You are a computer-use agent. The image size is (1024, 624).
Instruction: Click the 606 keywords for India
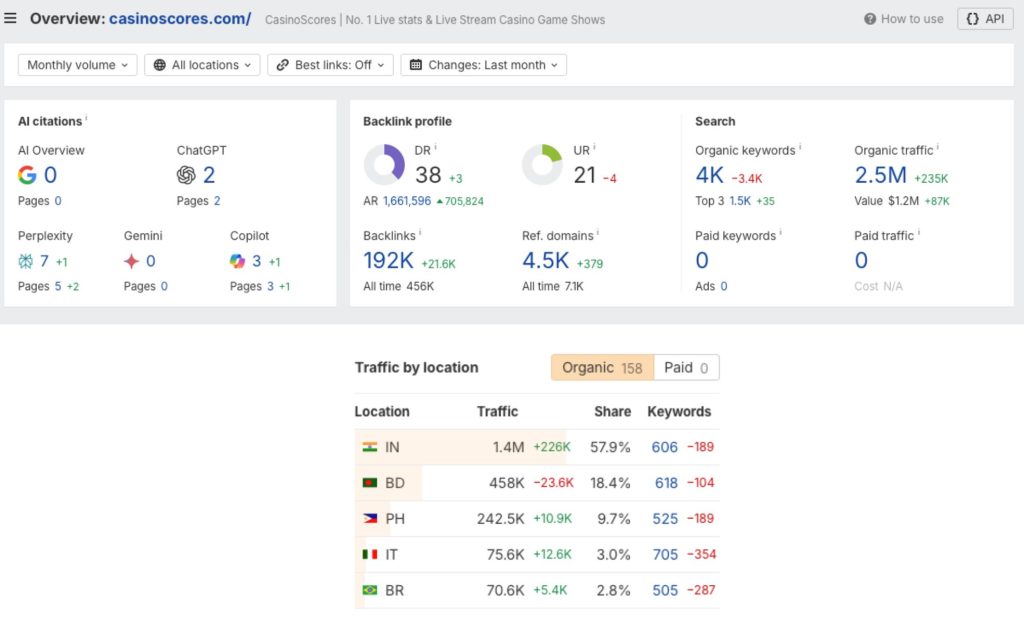pos(664,447)
